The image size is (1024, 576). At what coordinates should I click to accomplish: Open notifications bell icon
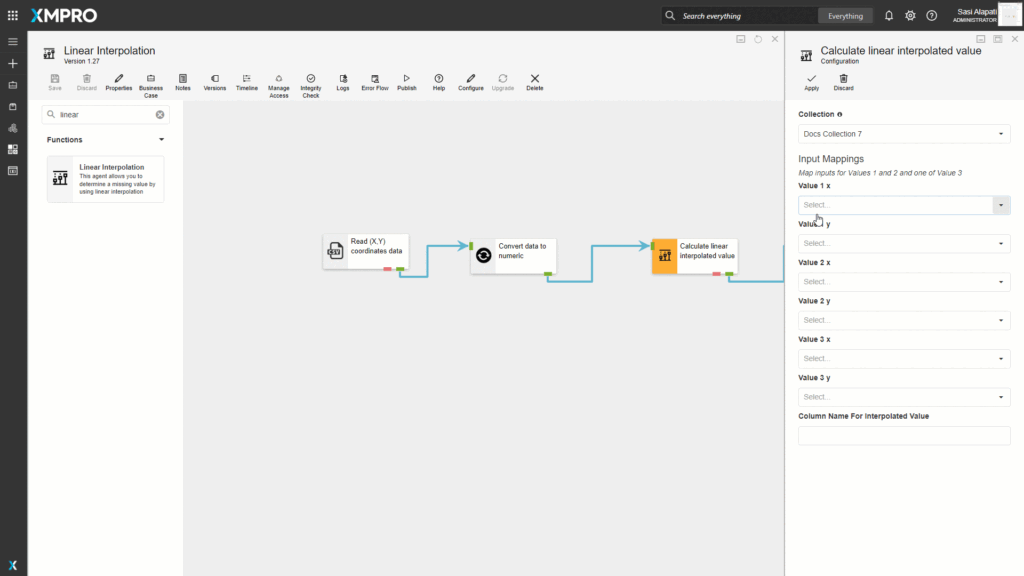(888, 16)
